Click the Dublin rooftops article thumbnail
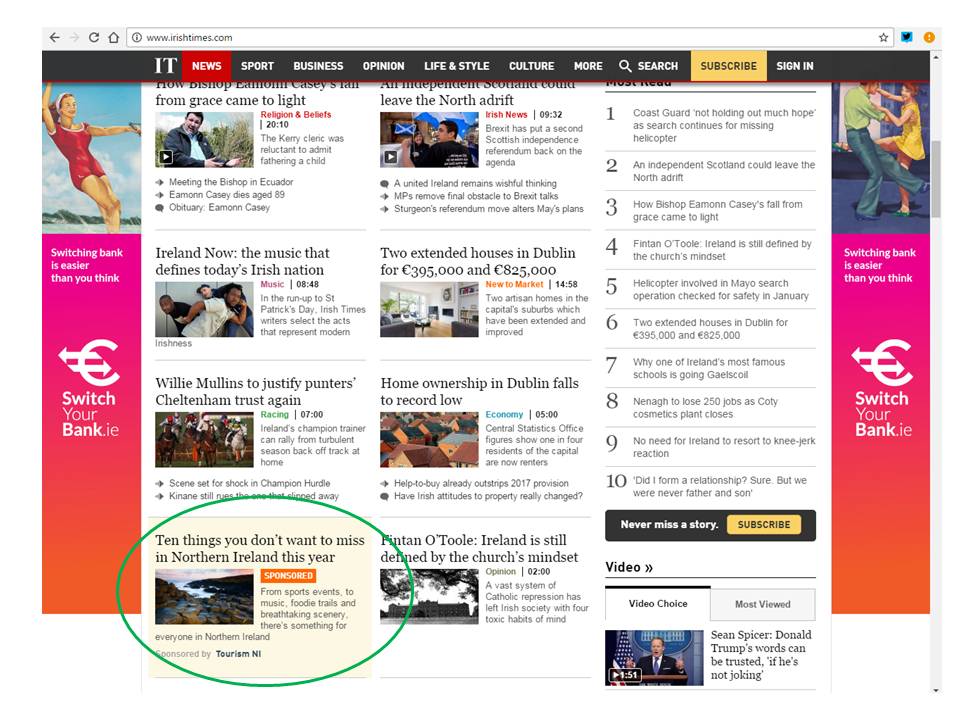This screenshot has width=960, height=720. [429, 440]
